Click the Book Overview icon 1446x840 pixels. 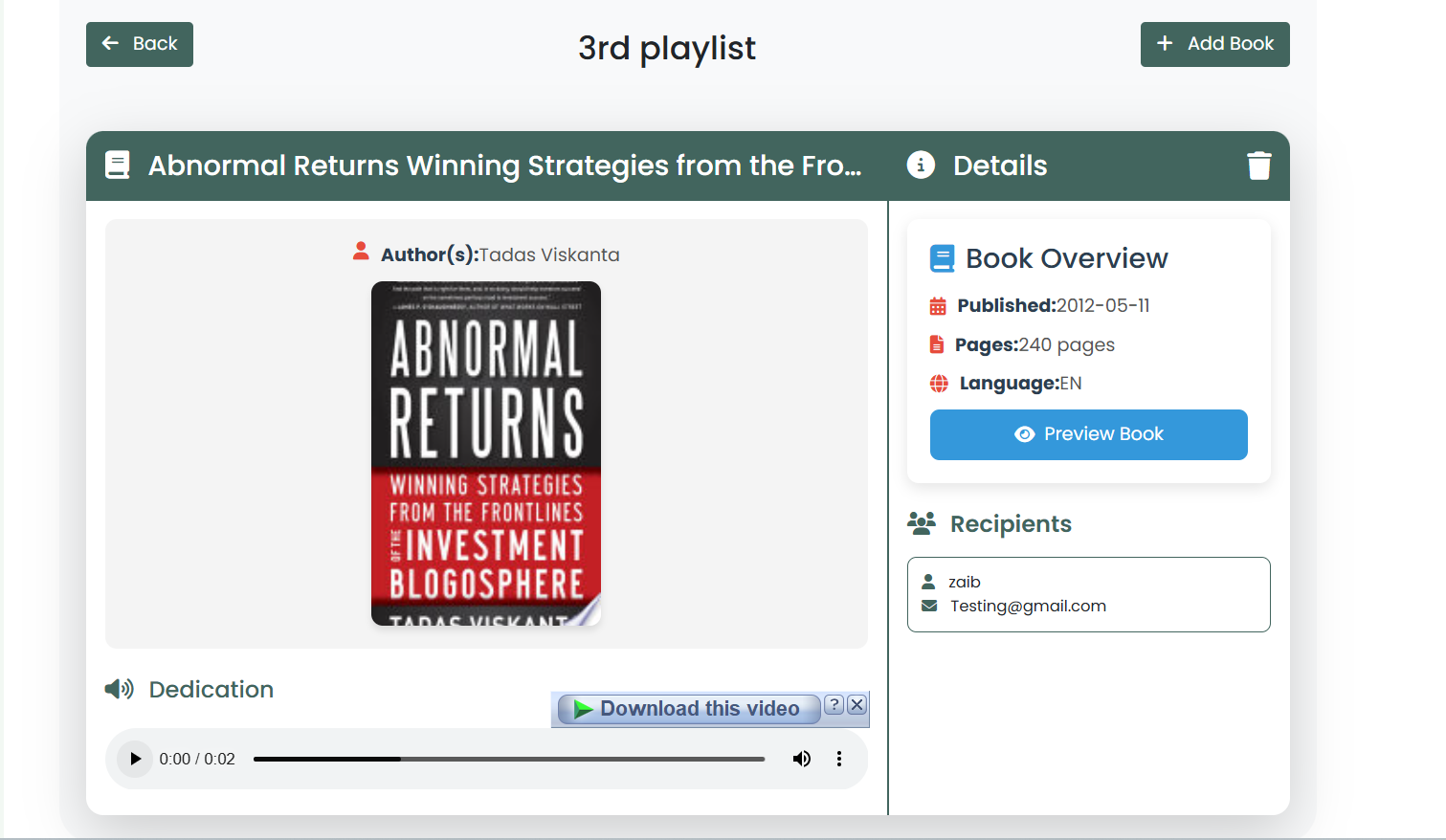pos(942,258)
